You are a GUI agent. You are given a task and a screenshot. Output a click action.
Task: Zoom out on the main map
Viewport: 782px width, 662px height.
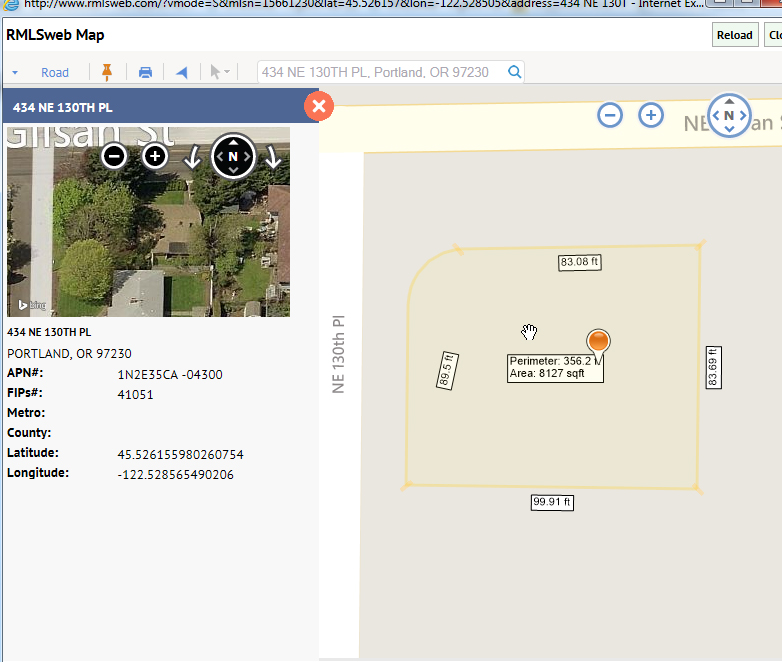(610, 115)
